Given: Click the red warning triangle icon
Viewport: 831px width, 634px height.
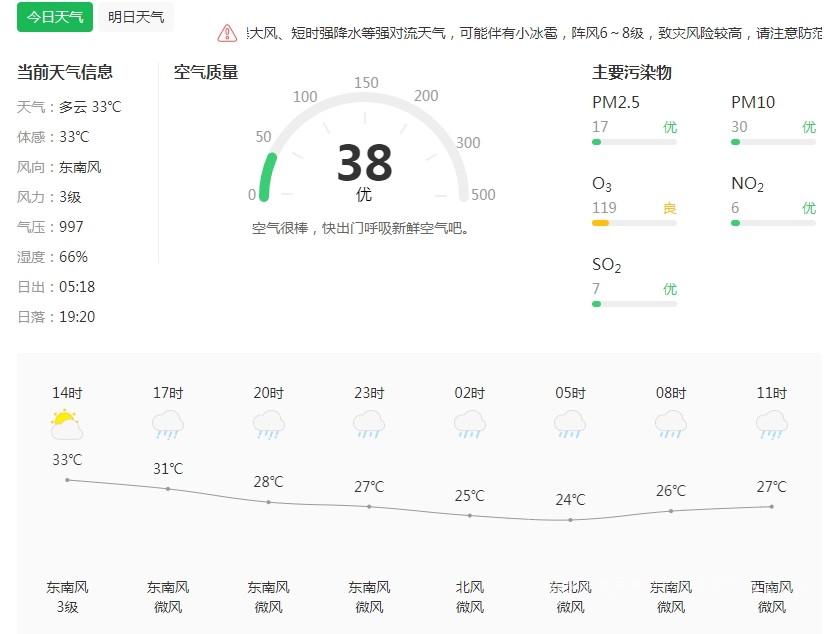Looking at the screenshot, I should click(x=227, y=33).
